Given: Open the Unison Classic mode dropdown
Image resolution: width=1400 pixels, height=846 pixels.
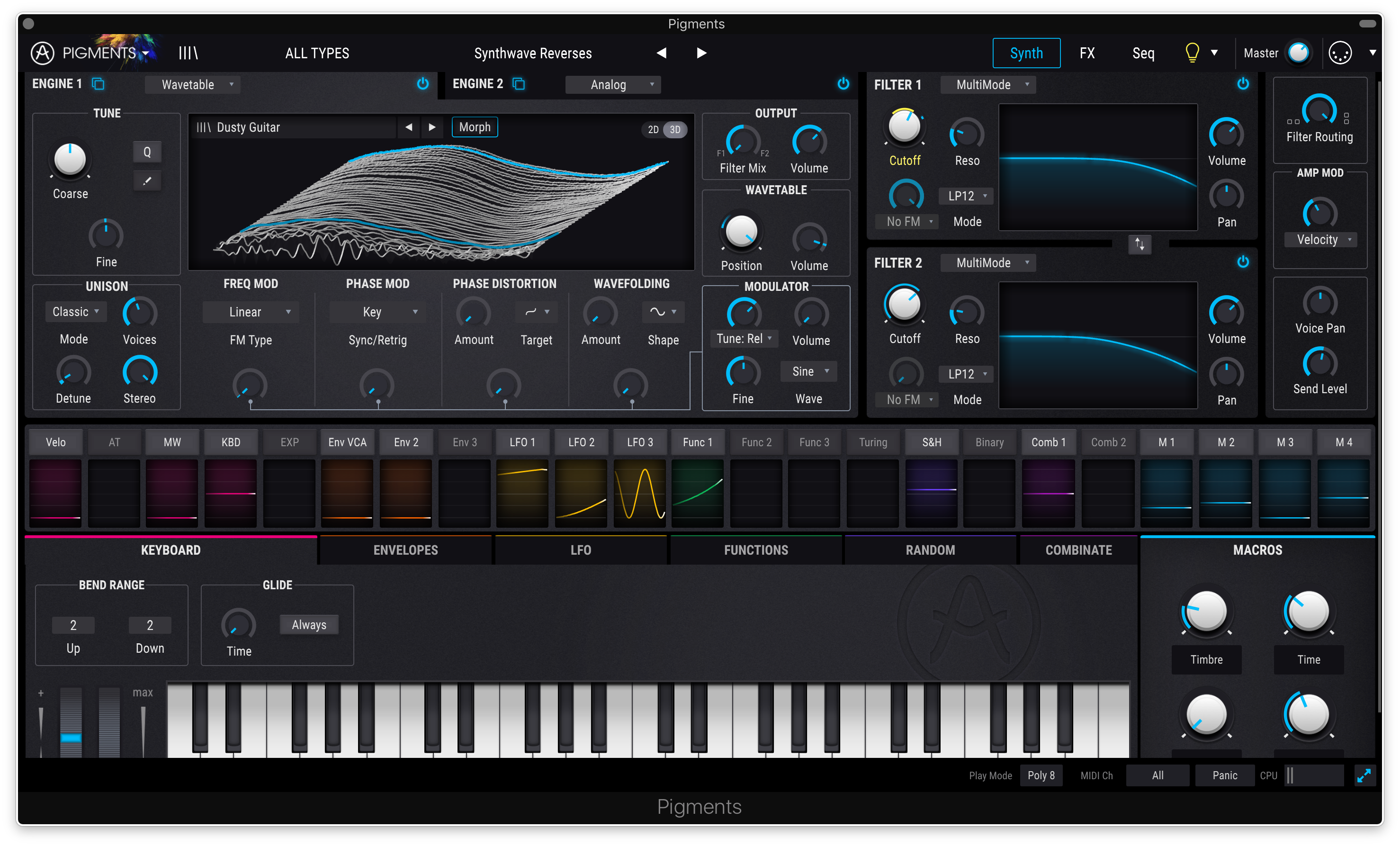Looking at the screenshot, I should point(76,312).
